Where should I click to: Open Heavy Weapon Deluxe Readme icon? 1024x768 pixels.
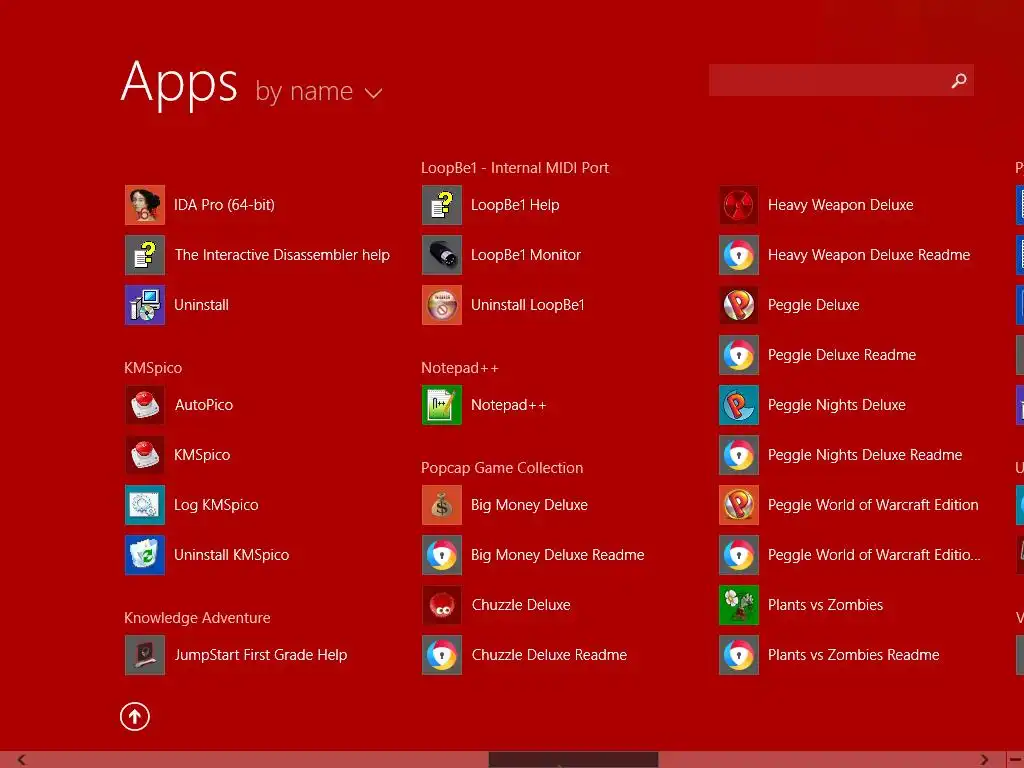click(x=739, y=255)
